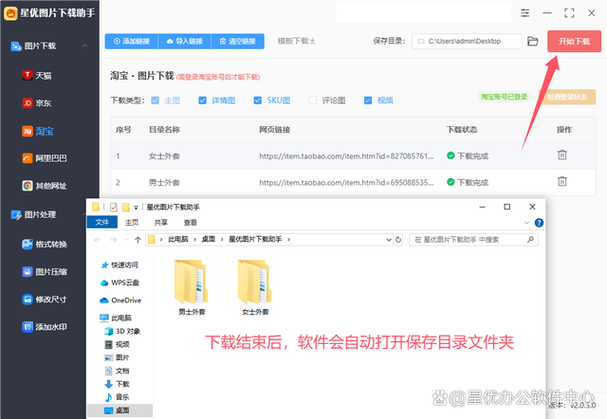This screenshot has width=607, height=419.
Task: Select the 淘宝 sidebar item
Action: point(38,131)
